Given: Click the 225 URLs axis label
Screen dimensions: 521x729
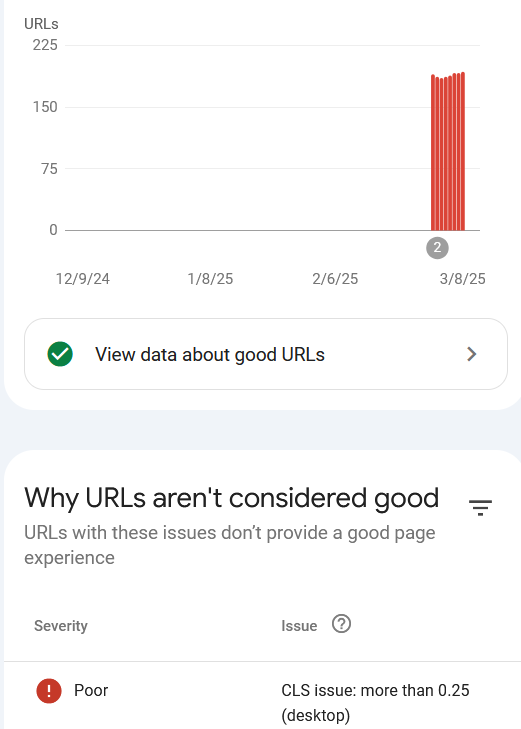Looking at the screenshot, I should pos(45,45).
